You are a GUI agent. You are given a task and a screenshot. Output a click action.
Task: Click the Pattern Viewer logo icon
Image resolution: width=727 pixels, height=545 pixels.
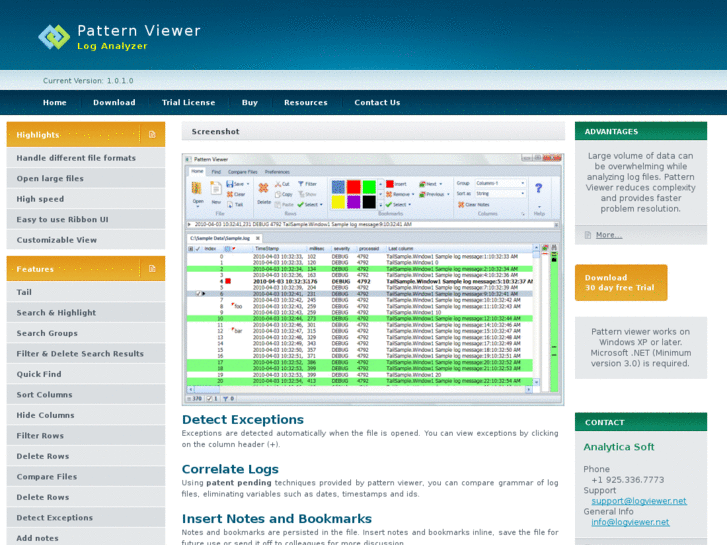[x=54, y=37]
